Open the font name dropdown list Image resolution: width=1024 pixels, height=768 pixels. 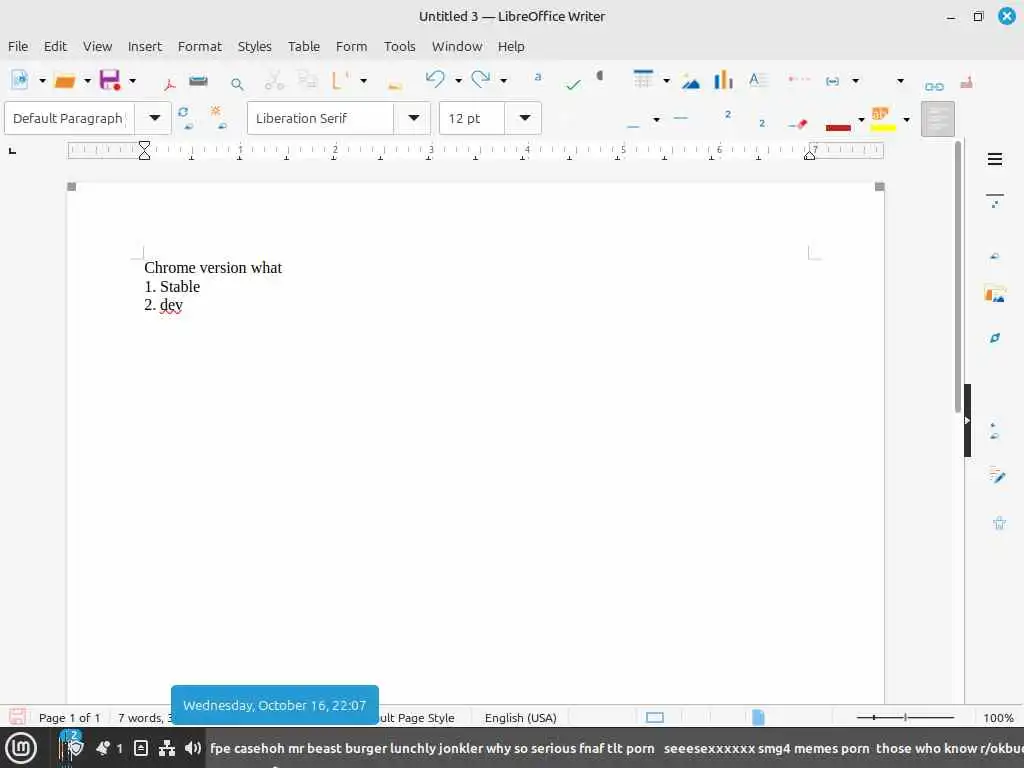coord(413,118)
